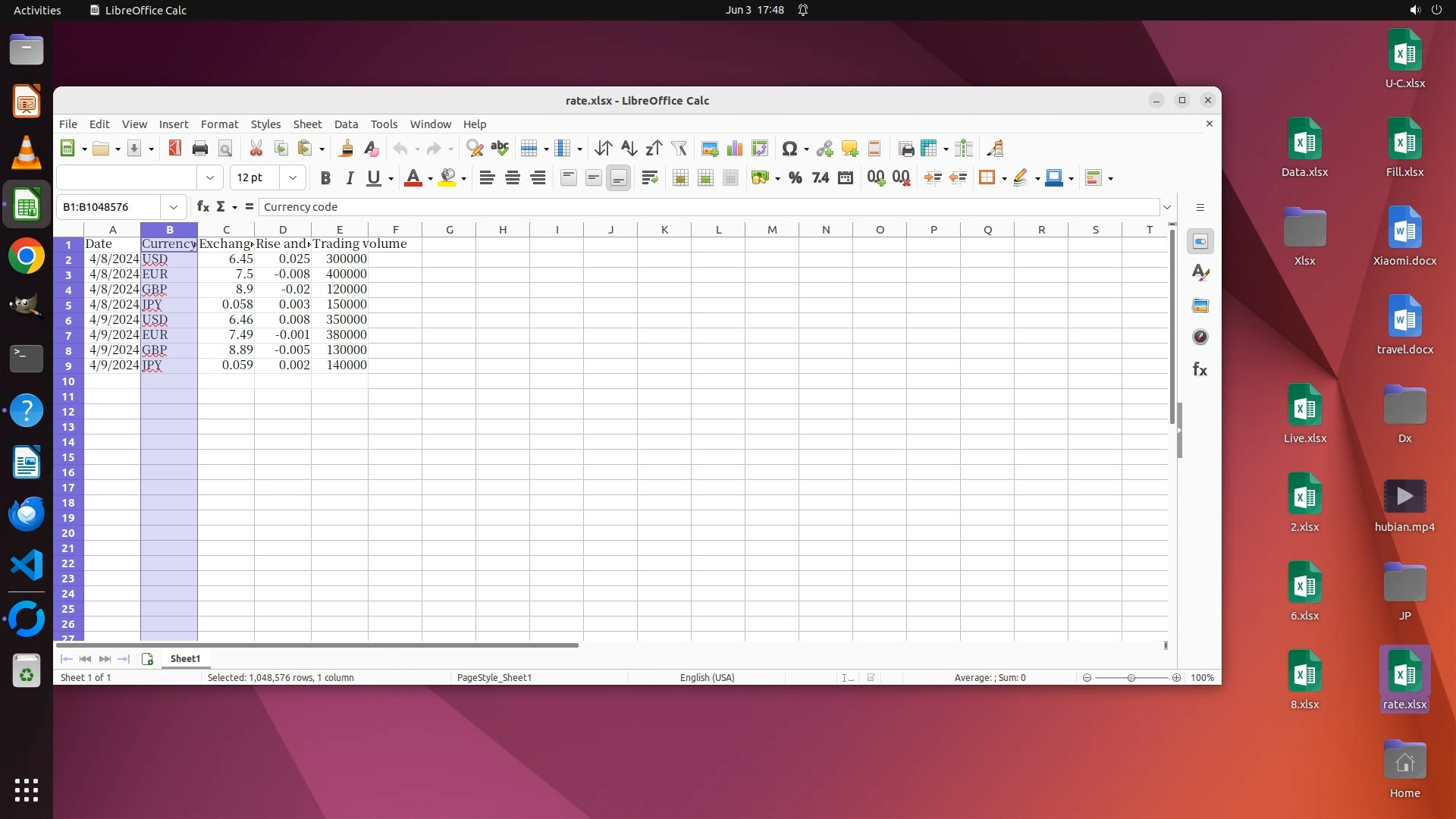Image resolution: width=1456 pixels, height=819 pixels.
Task: Click the zoom slider in status bar
Action: point(1131,678)
